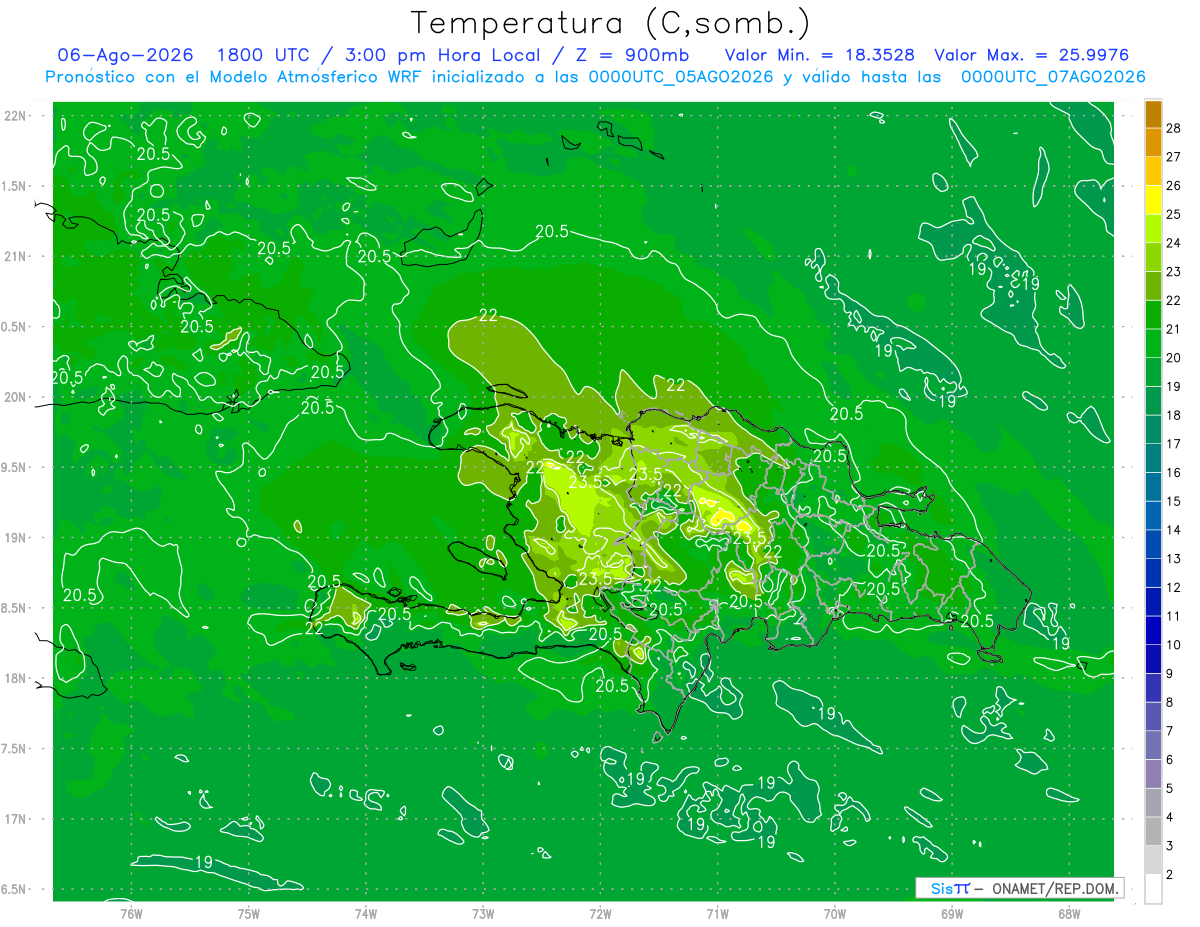Click the 'Sis' logo in the credit box
The height and width of the screenshot is (927, 1200).
click(943, 888)
